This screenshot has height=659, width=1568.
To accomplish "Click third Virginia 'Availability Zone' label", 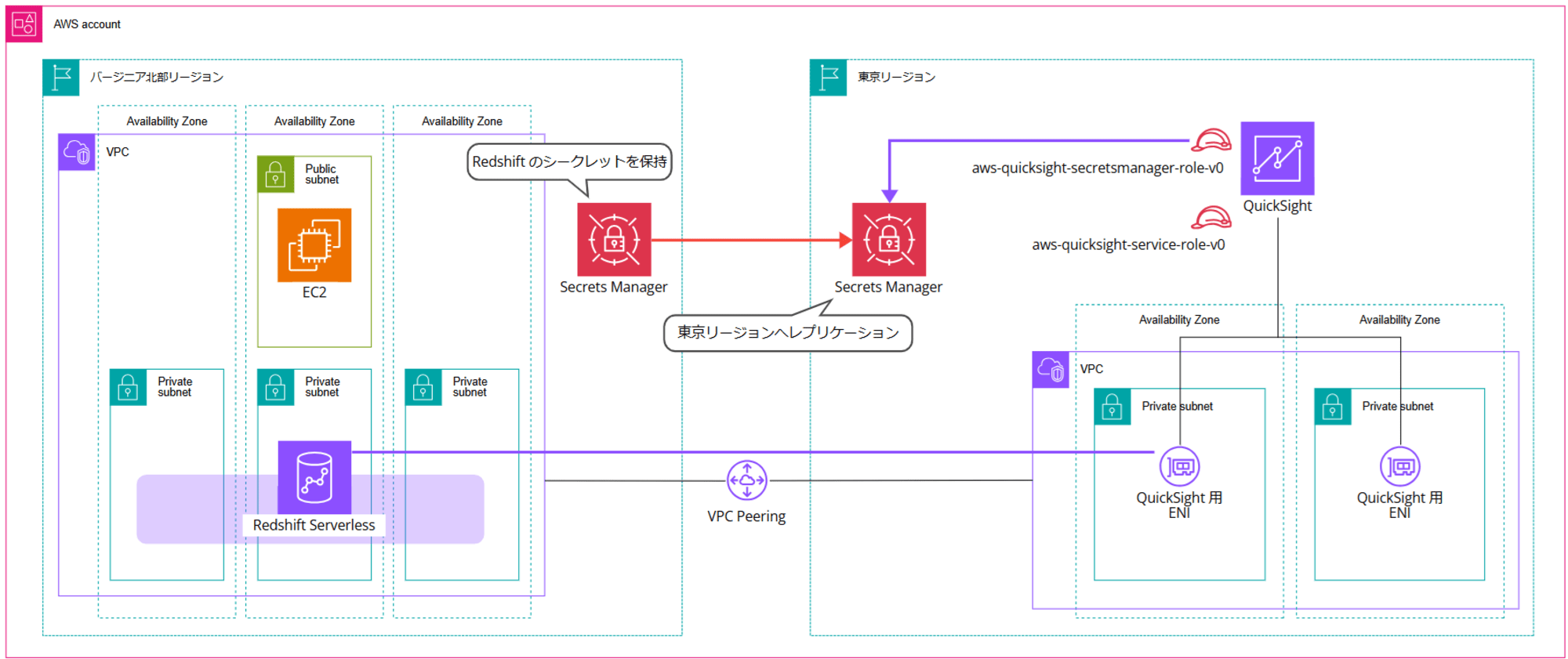I will click(463, 121).
